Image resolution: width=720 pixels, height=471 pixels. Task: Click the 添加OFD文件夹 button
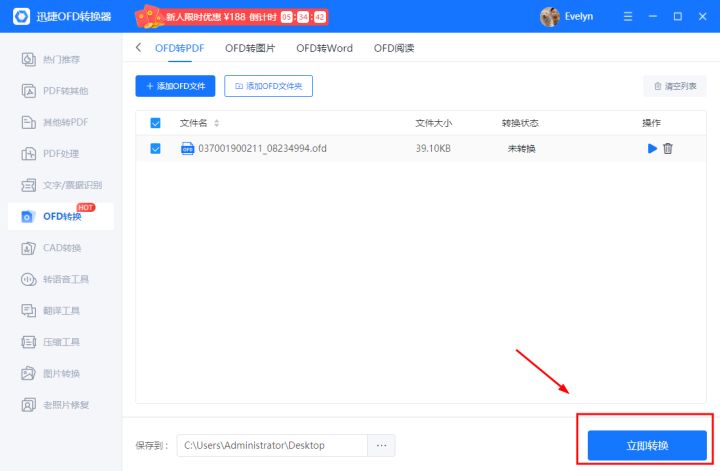(268, 86)
